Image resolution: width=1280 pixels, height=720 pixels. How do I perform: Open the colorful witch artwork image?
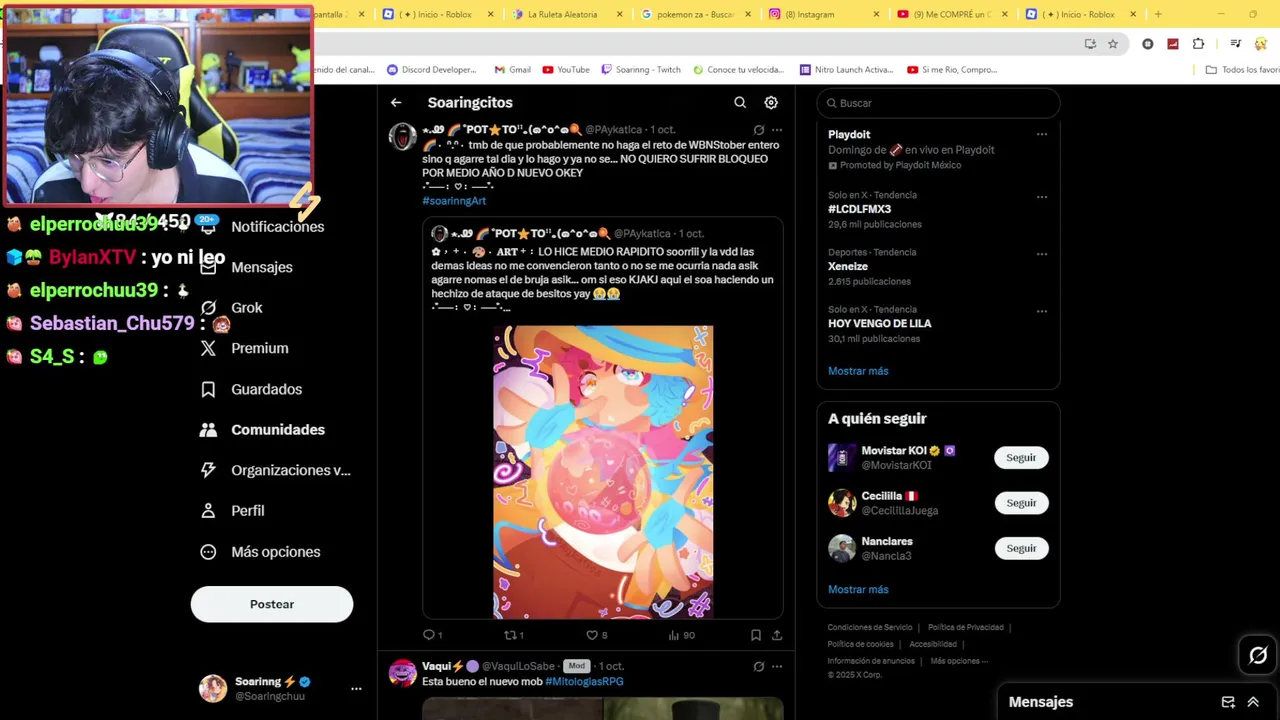pyautogui.click(x=603, y=472)
